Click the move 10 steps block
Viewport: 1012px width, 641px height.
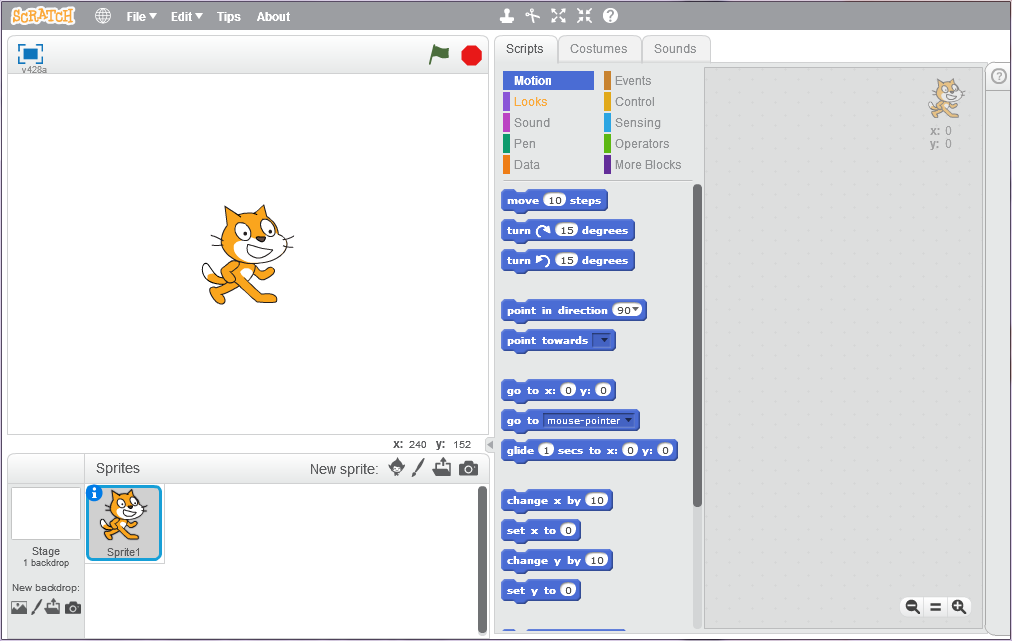pos(554,201)
